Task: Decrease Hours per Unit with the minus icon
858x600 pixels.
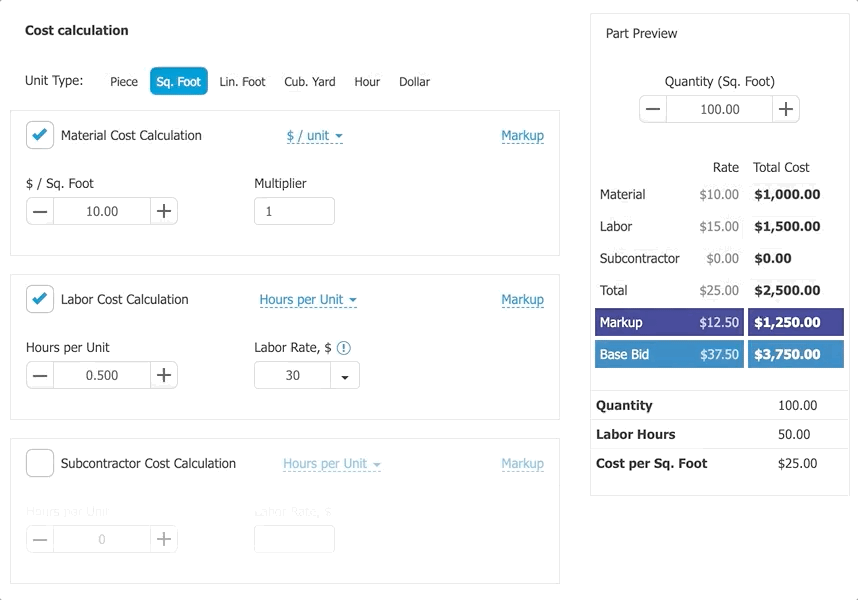Action: (x=40, y=375)
